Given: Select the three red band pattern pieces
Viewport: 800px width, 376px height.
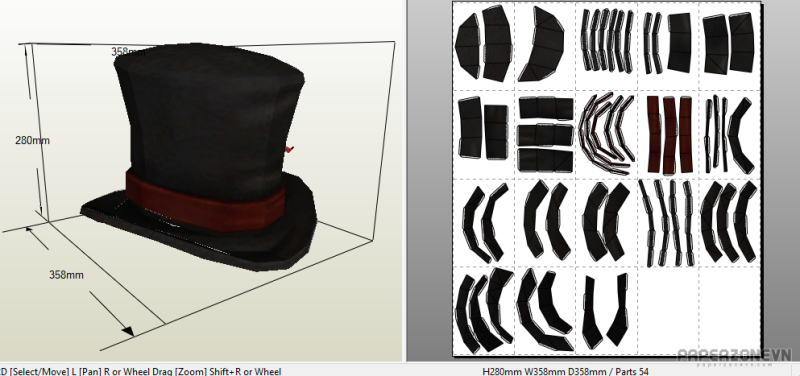Looking at the screenshot, I should click(x=669, y=135).
